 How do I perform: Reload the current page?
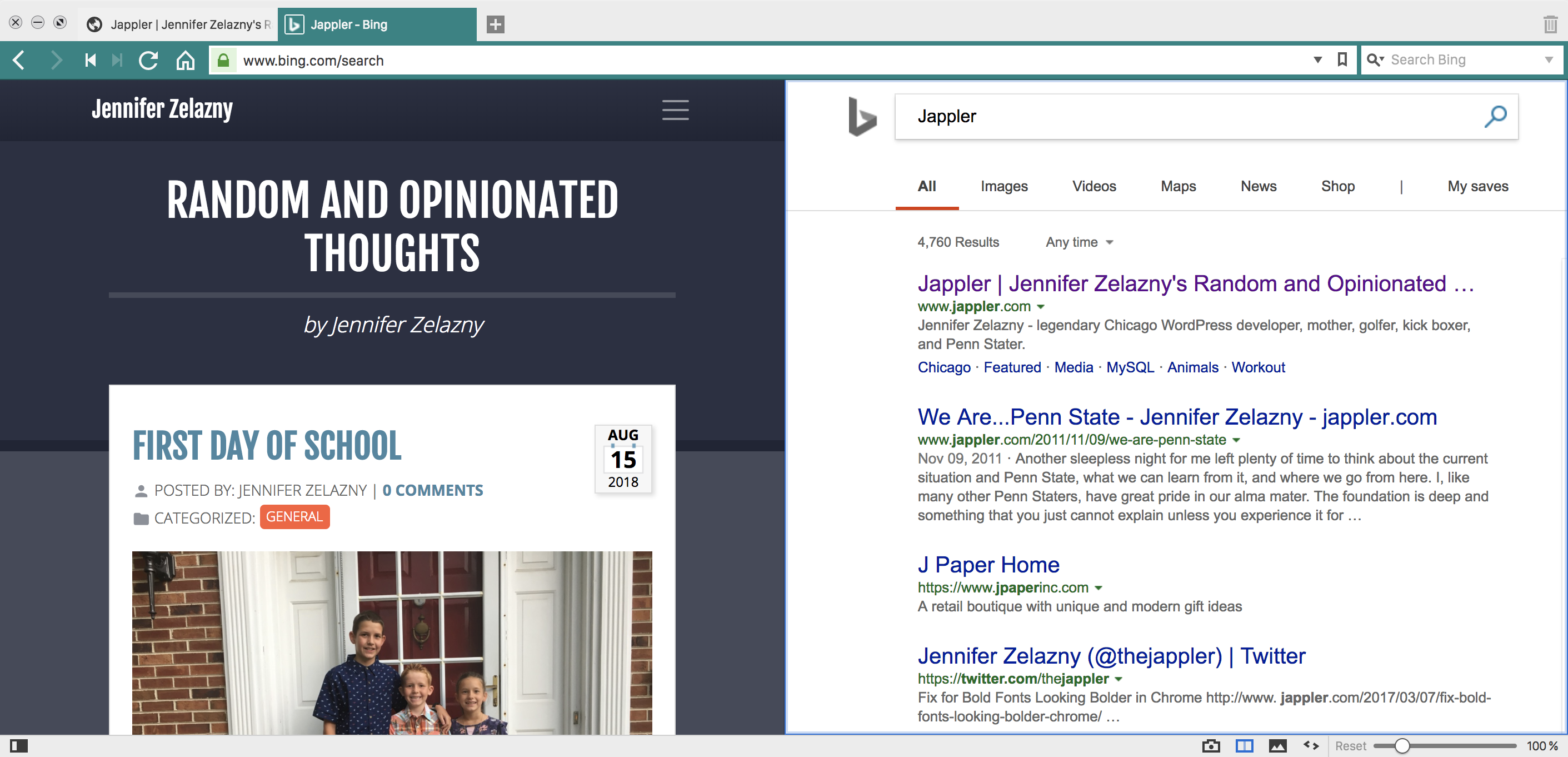click(148, 60)
